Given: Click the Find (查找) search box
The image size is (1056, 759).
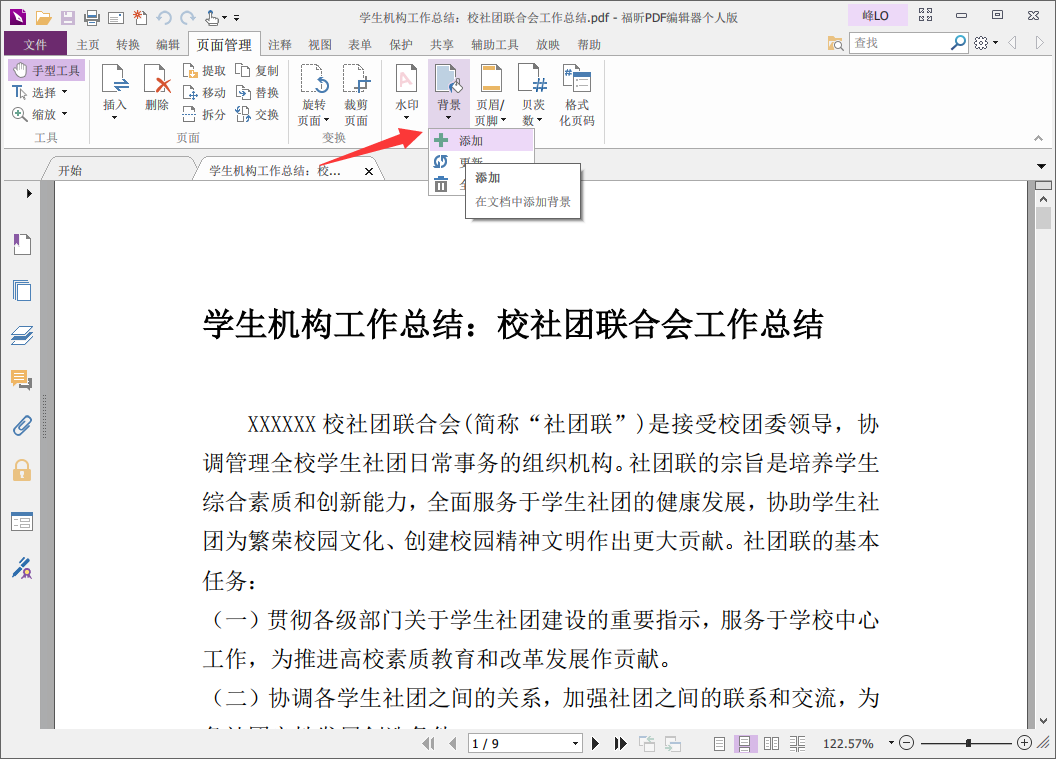Looking at the screenshot, I should pos(899,43).
